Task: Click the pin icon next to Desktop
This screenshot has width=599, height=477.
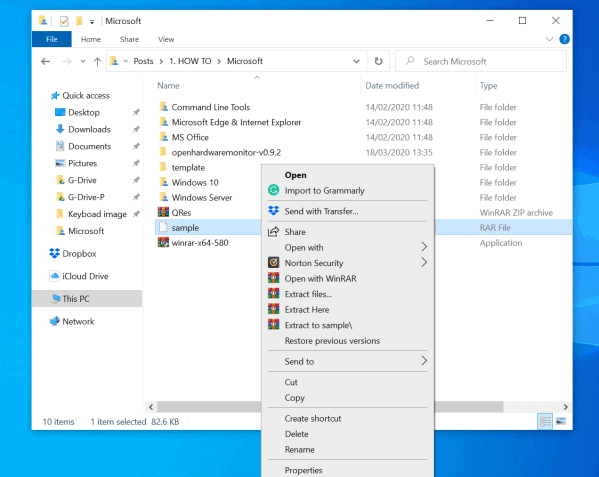Action: coord(136,112)
